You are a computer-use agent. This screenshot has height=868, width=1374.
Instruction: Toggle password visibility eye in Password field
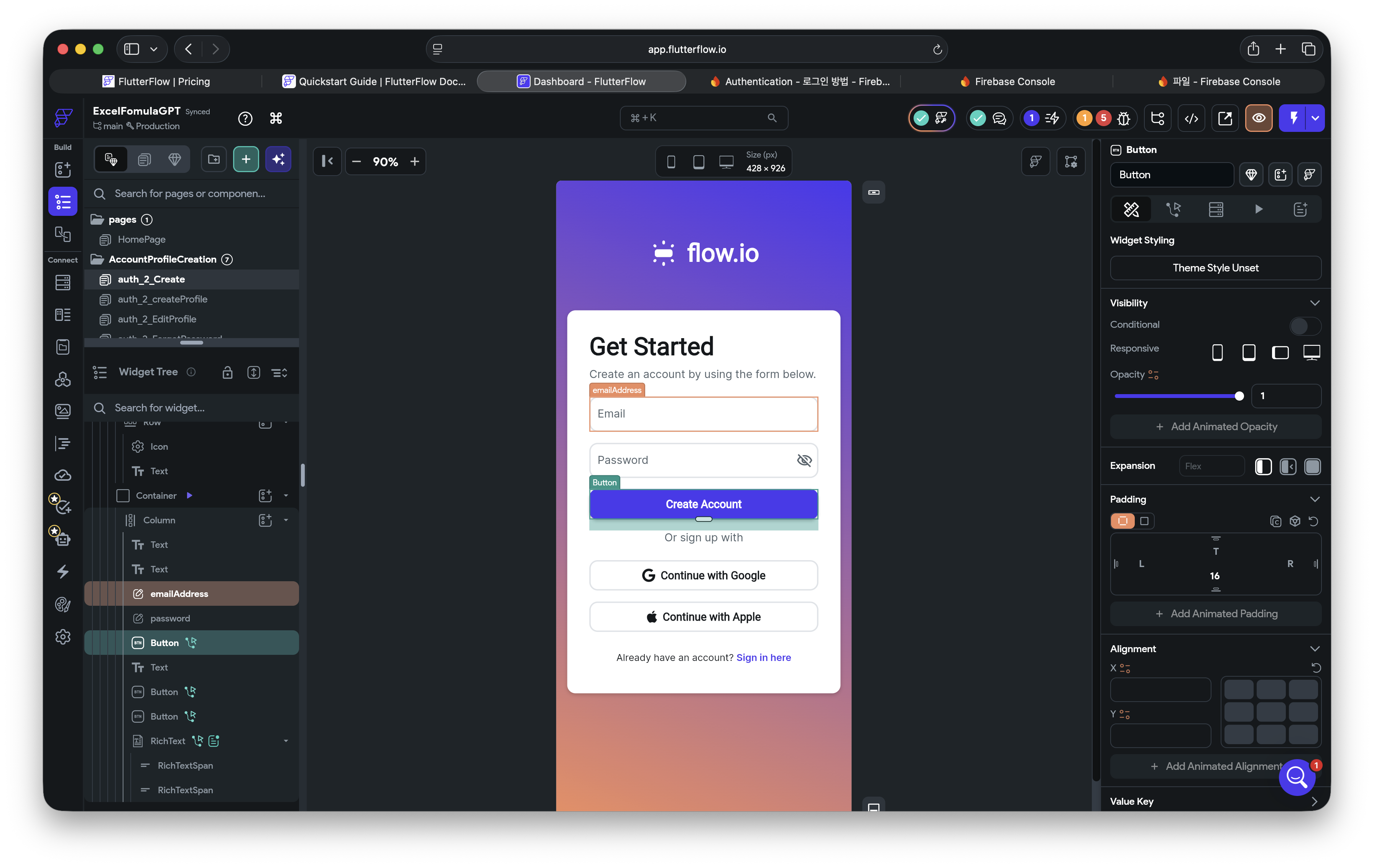point(804,460)
